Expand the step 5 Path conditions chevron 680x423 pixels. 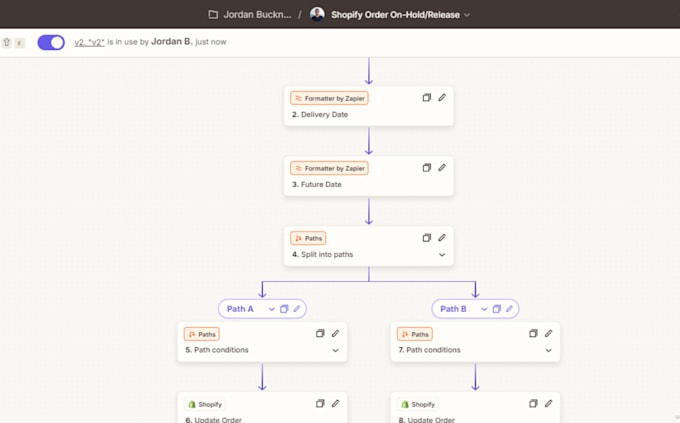pos(336,351)
